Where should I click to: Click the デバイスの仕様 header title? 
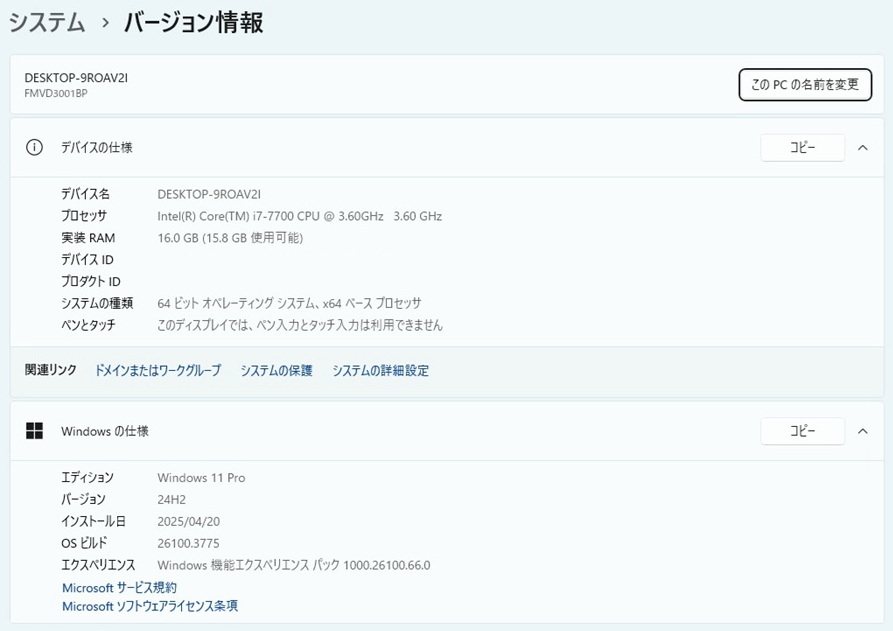click(x=97, y=147)
